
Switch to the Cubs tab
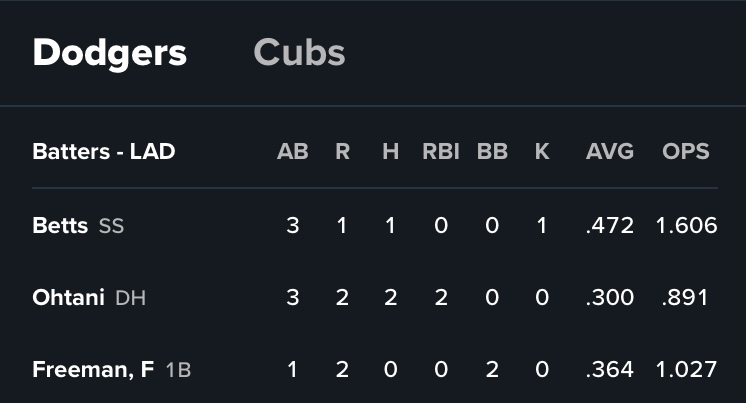(299, 53)
